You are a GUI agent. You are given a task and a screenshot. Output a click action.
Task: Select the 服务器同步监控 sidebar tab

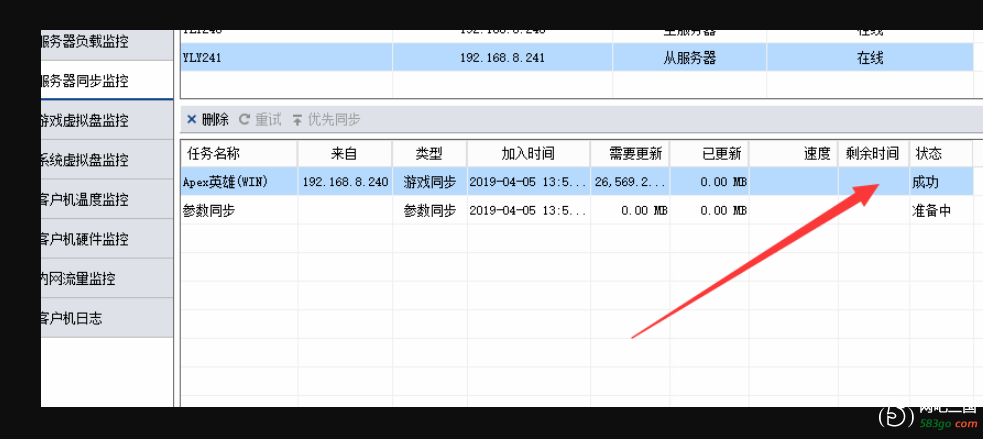(x=107, y=80)
